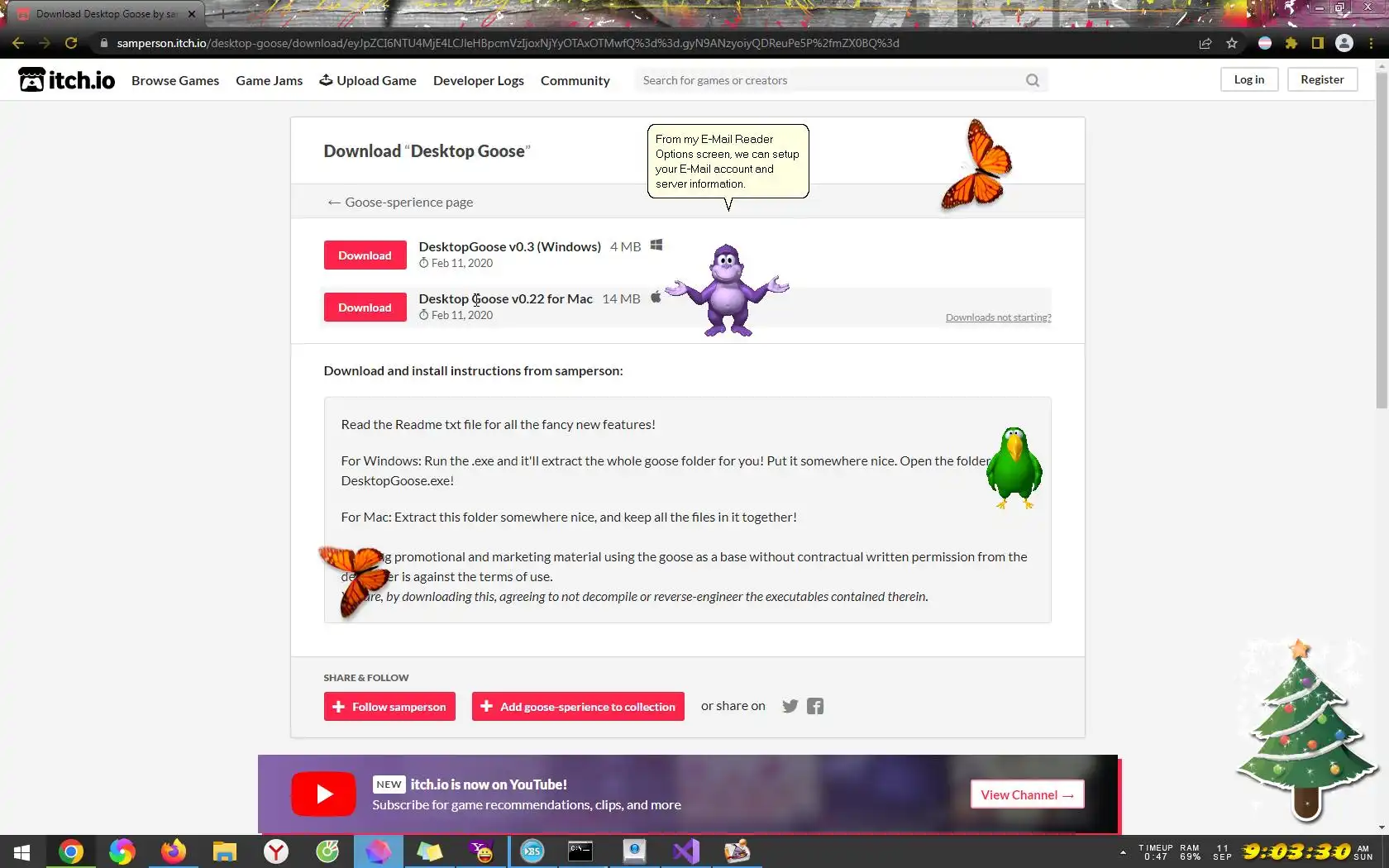Close the Download Desktop Goose tab
Image resolution: width=1389 pixels, height=868 pixels.
pos(191,14)
